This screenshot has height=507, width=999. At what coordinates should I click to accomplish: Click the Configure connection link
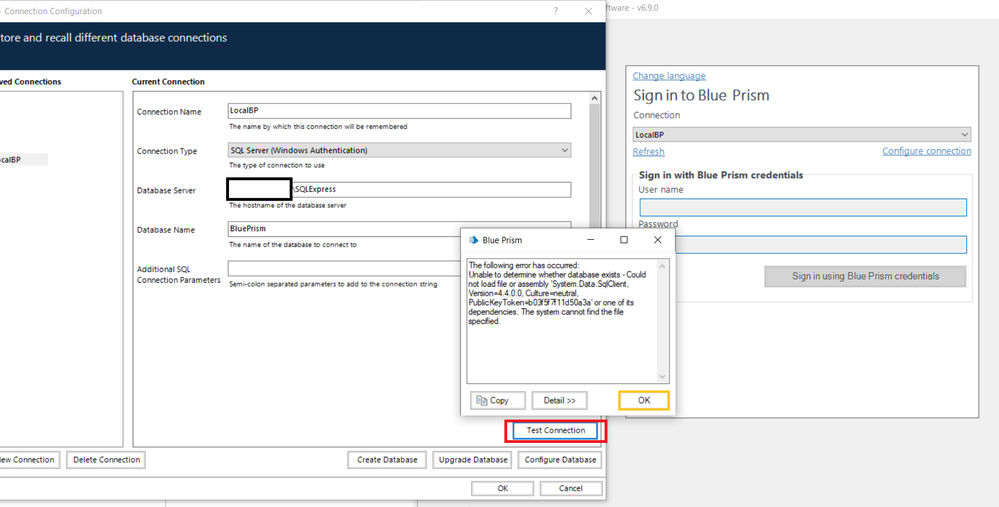click(926, 151)
